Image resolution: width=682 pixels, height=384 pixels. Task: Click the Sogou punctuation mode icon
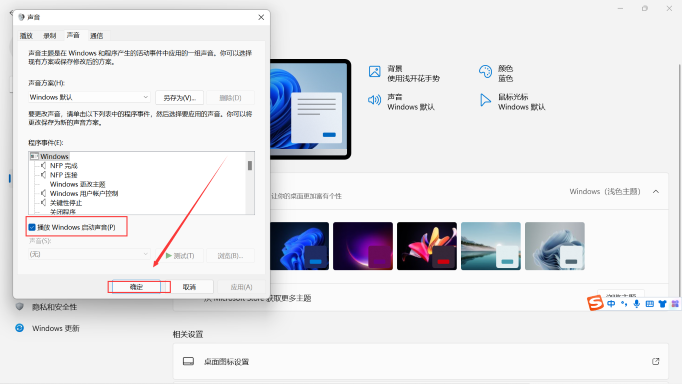click(x=624, y=304)
